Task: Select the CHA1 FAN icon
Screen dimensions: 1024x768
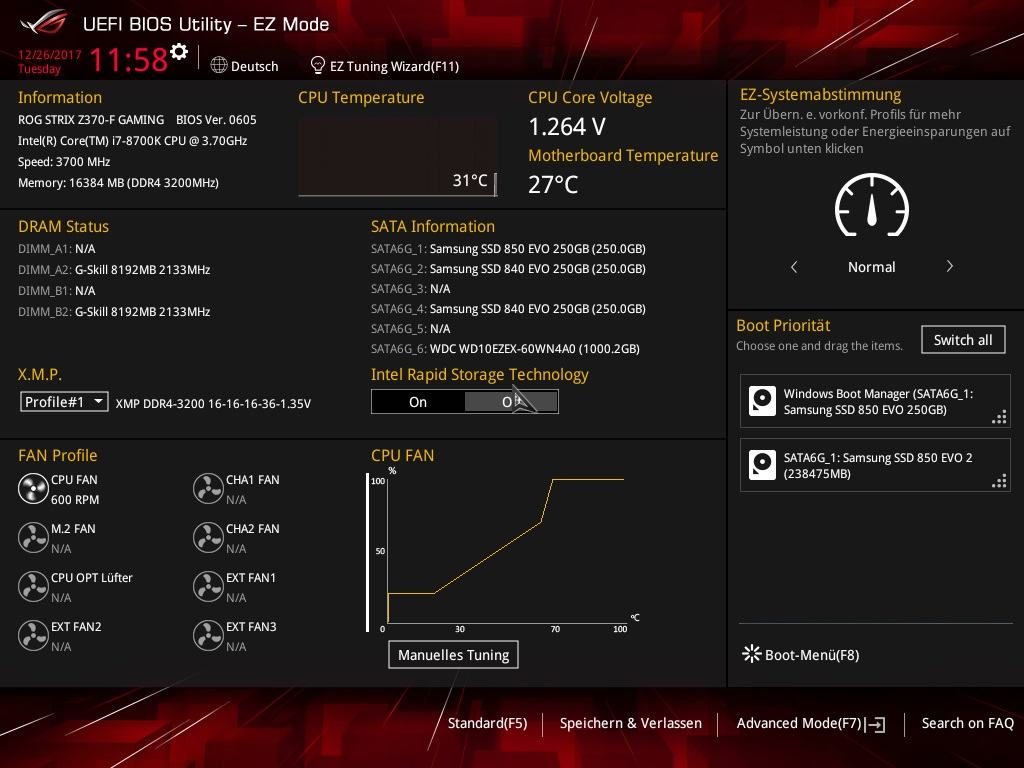Action: pyautogui.click(x=208, y=489)
